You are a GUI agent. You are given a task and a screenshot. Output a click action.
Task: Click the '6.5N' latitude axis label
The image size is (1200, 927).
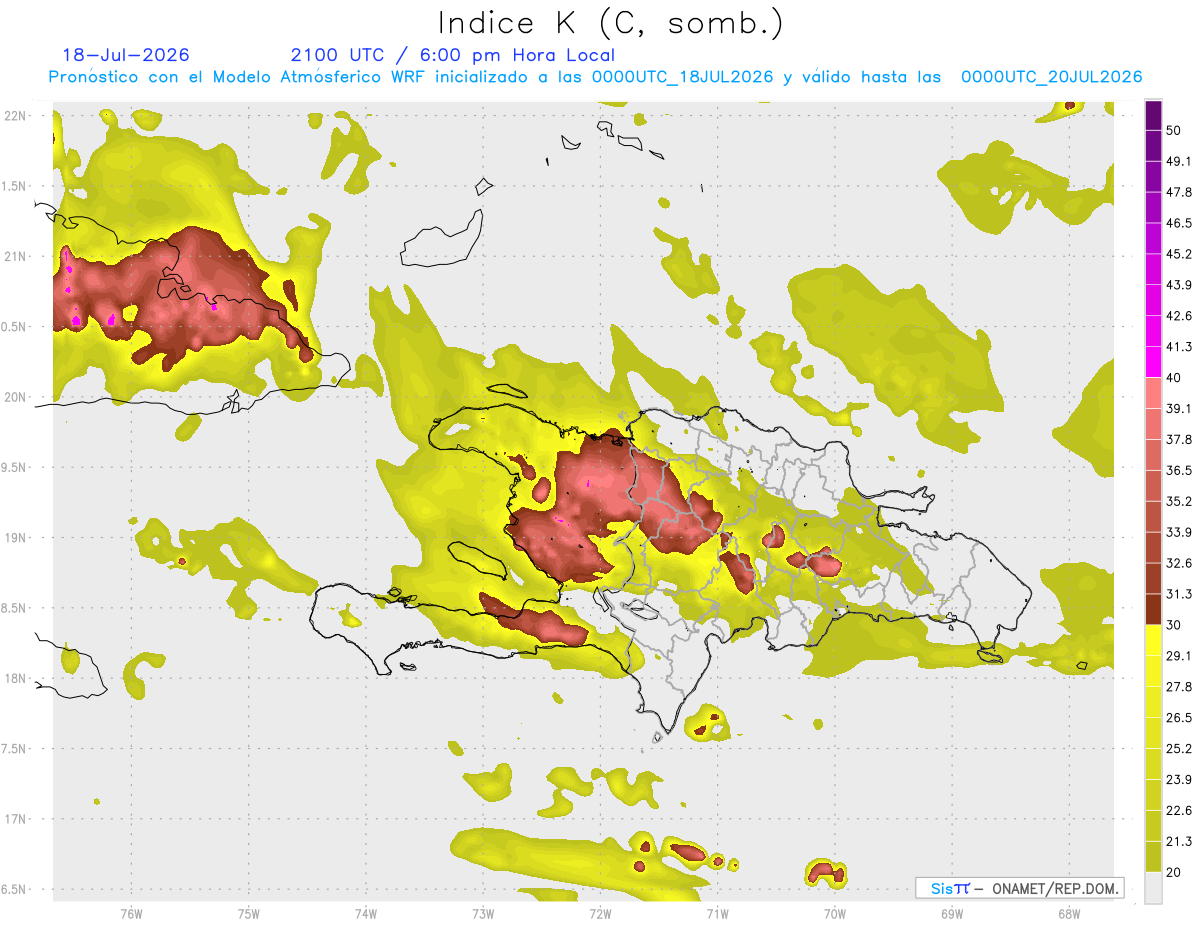point(14,889)
